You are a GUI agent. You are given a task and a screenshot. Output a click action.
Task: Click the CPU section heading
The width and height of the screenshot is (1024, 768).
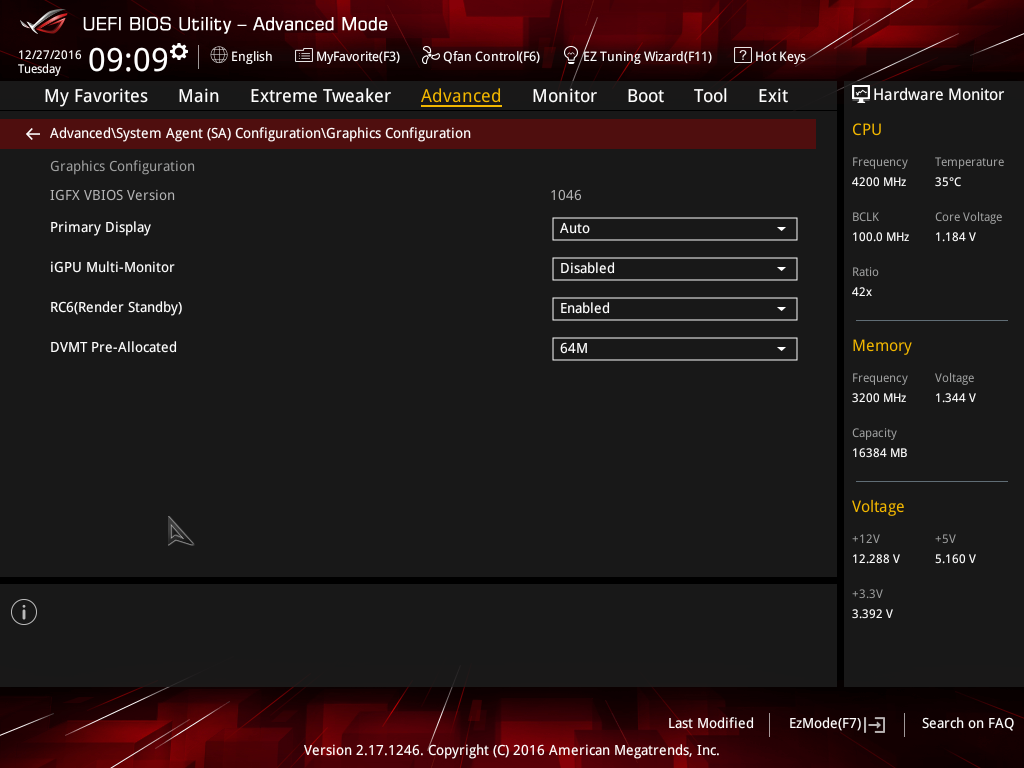tap(867, 129)
